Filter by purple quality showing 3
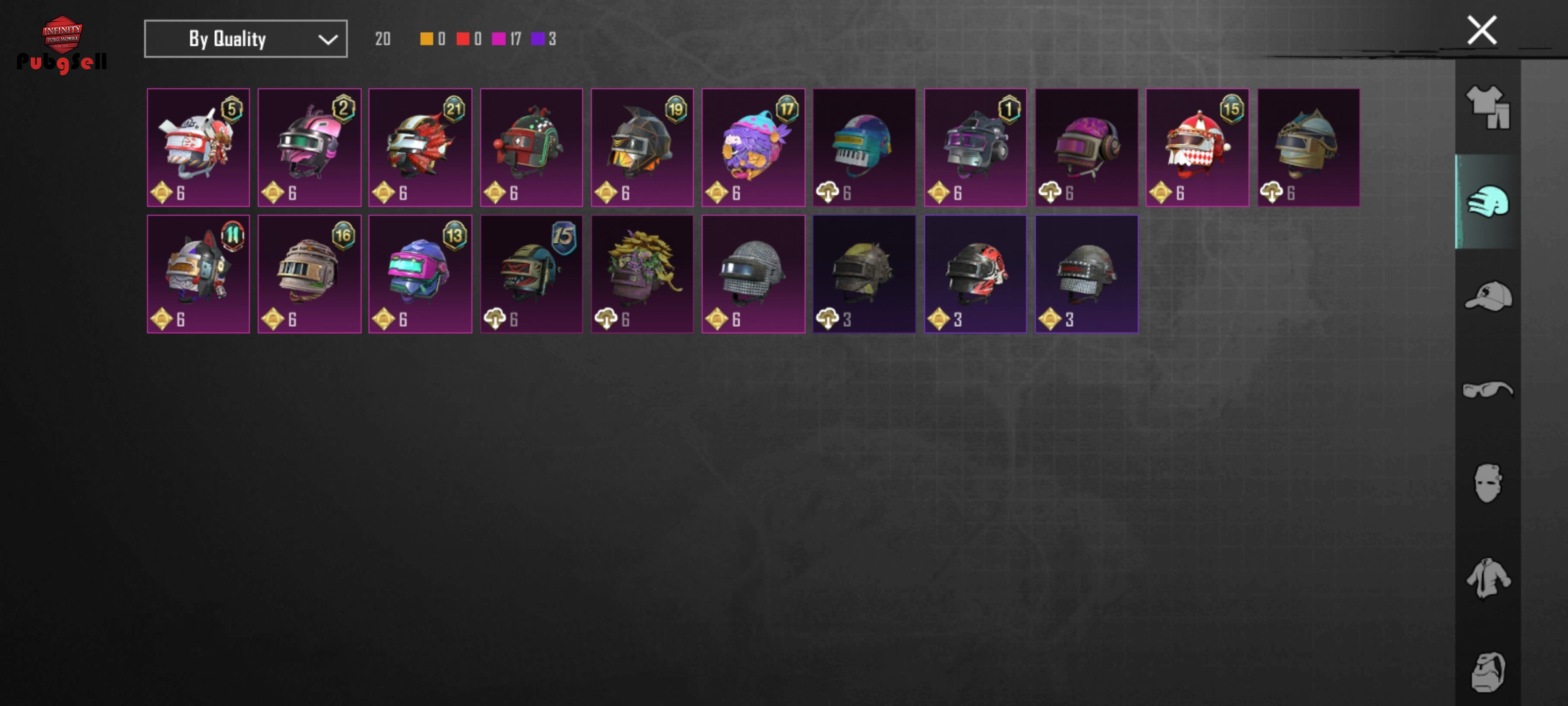This screenshot has height=706, width=1568. (544, 39)
